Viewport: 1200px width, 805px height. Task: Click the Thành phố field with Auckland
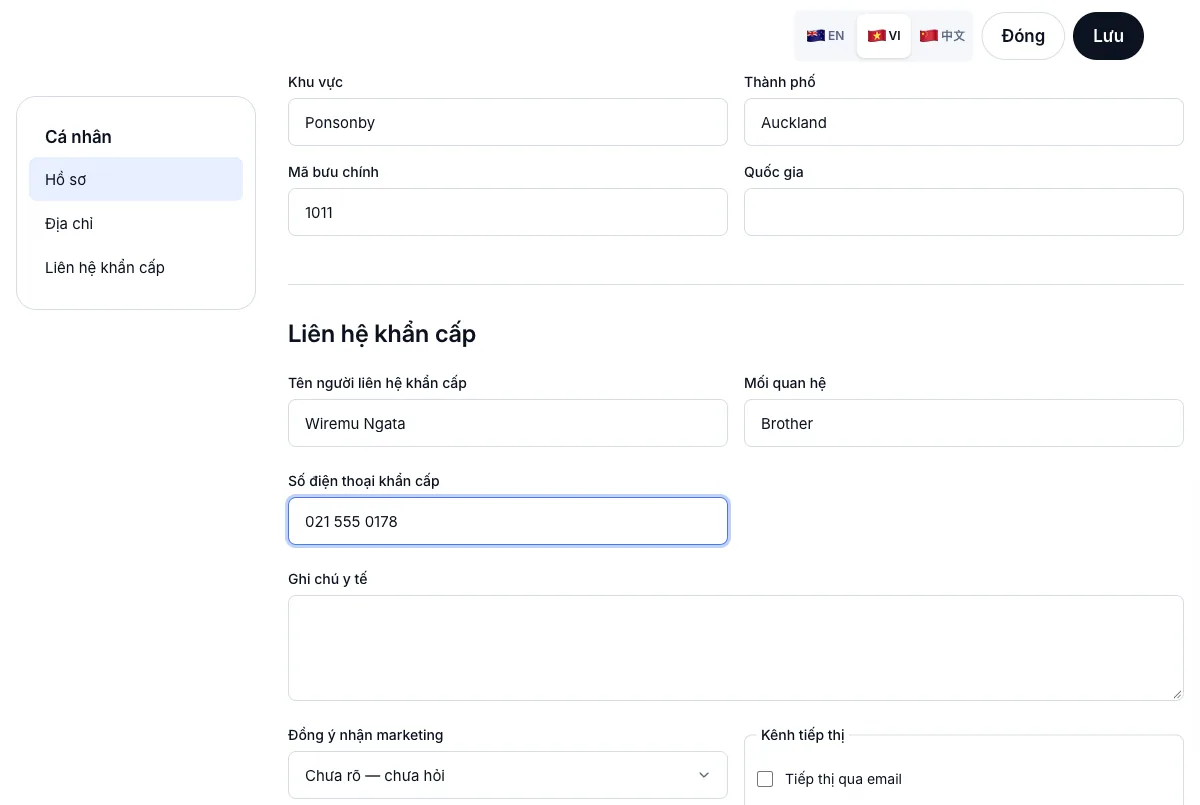(x=964, y=122)
